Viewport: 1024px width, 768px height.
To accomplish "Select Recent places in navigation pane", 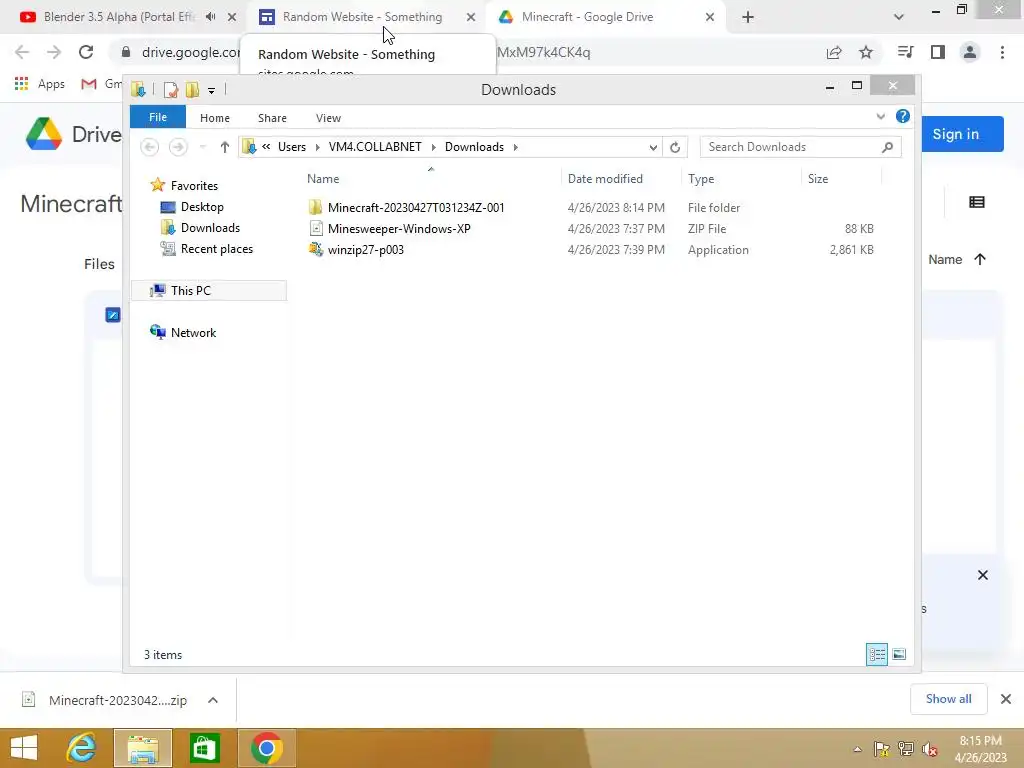I will click(x=217, y=248).
